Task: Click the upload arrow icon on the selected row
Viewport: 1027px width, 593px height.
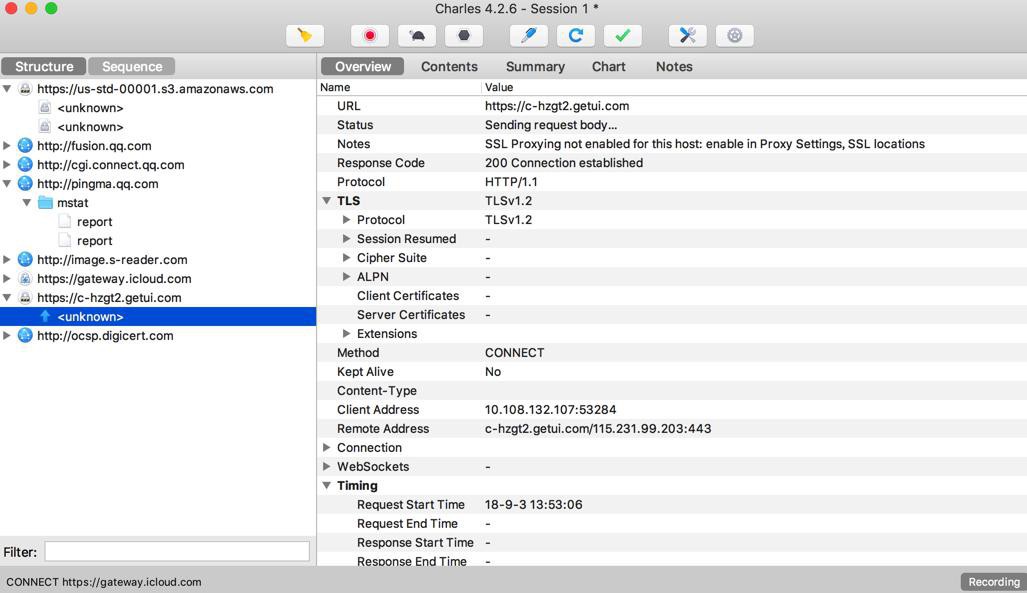Action: point(45,316)
